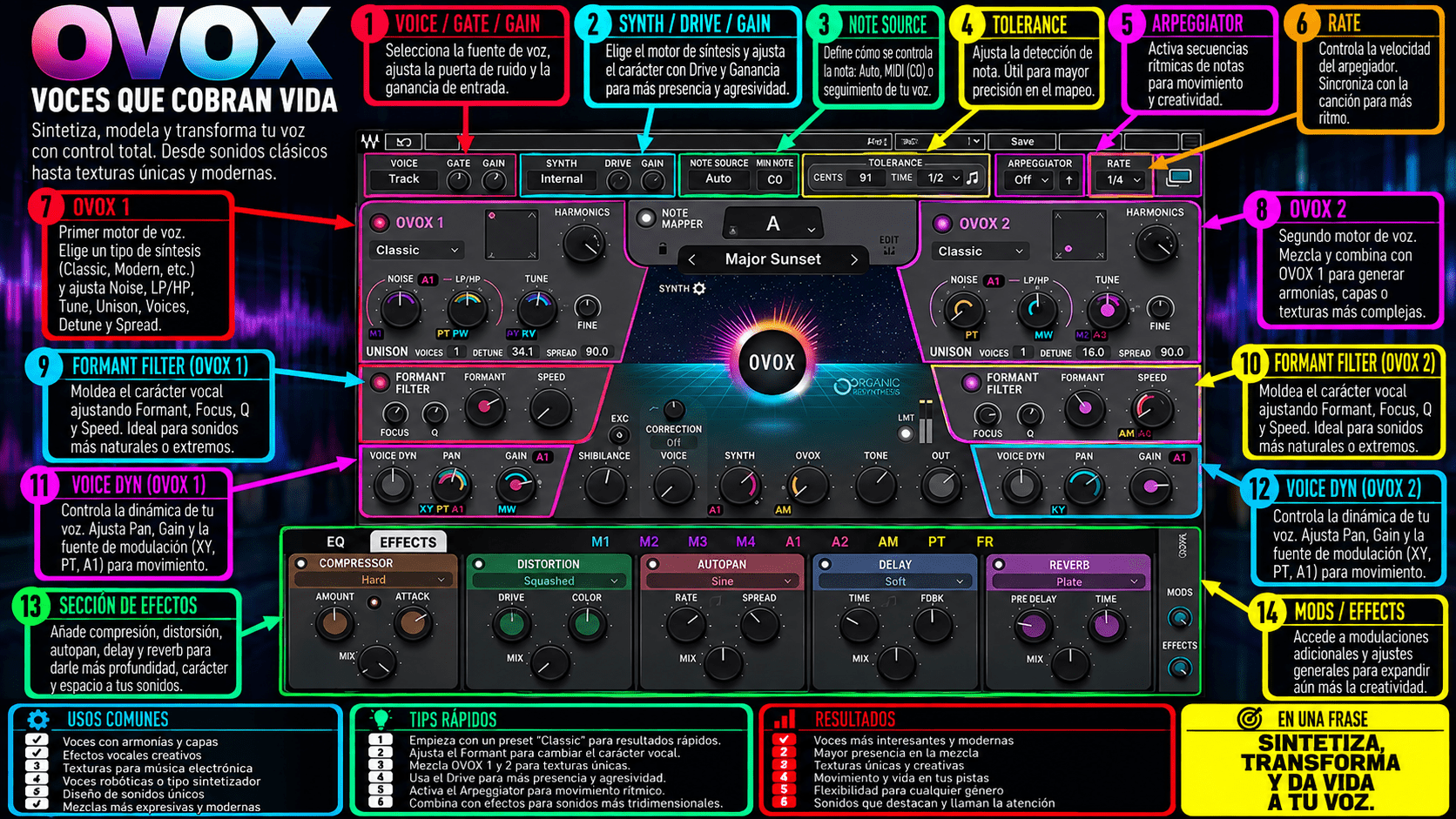This screenshot has width=1456, height=819.
Task: Toggle the tolerance time music note icon
Action: 973,178
